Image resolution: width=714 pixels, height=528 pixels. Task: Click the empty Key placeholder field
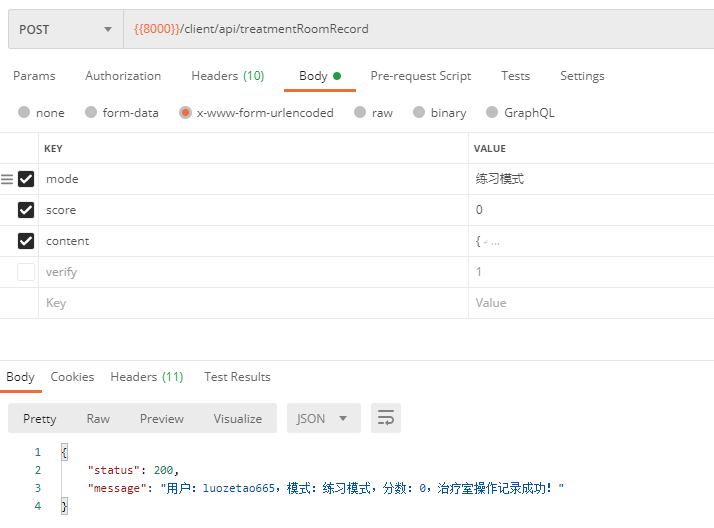pos(250,303)
